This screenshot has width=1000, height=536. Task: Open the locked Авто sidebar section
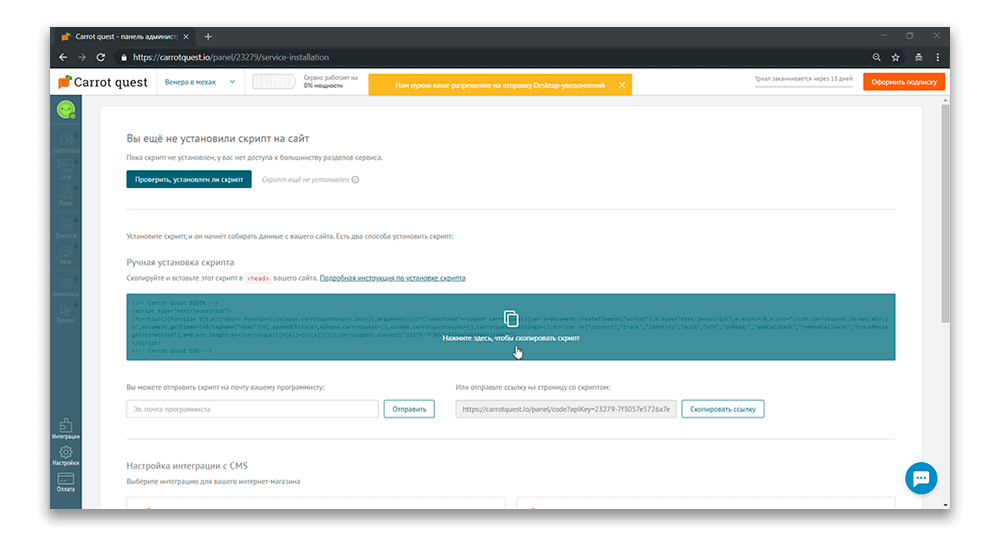coord(66,254)
